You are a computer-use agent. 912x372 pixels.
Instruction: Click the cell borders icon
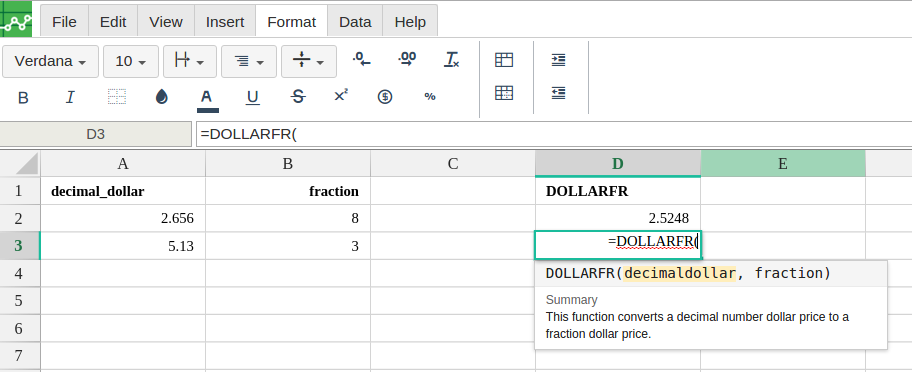(x=117, y=97)
